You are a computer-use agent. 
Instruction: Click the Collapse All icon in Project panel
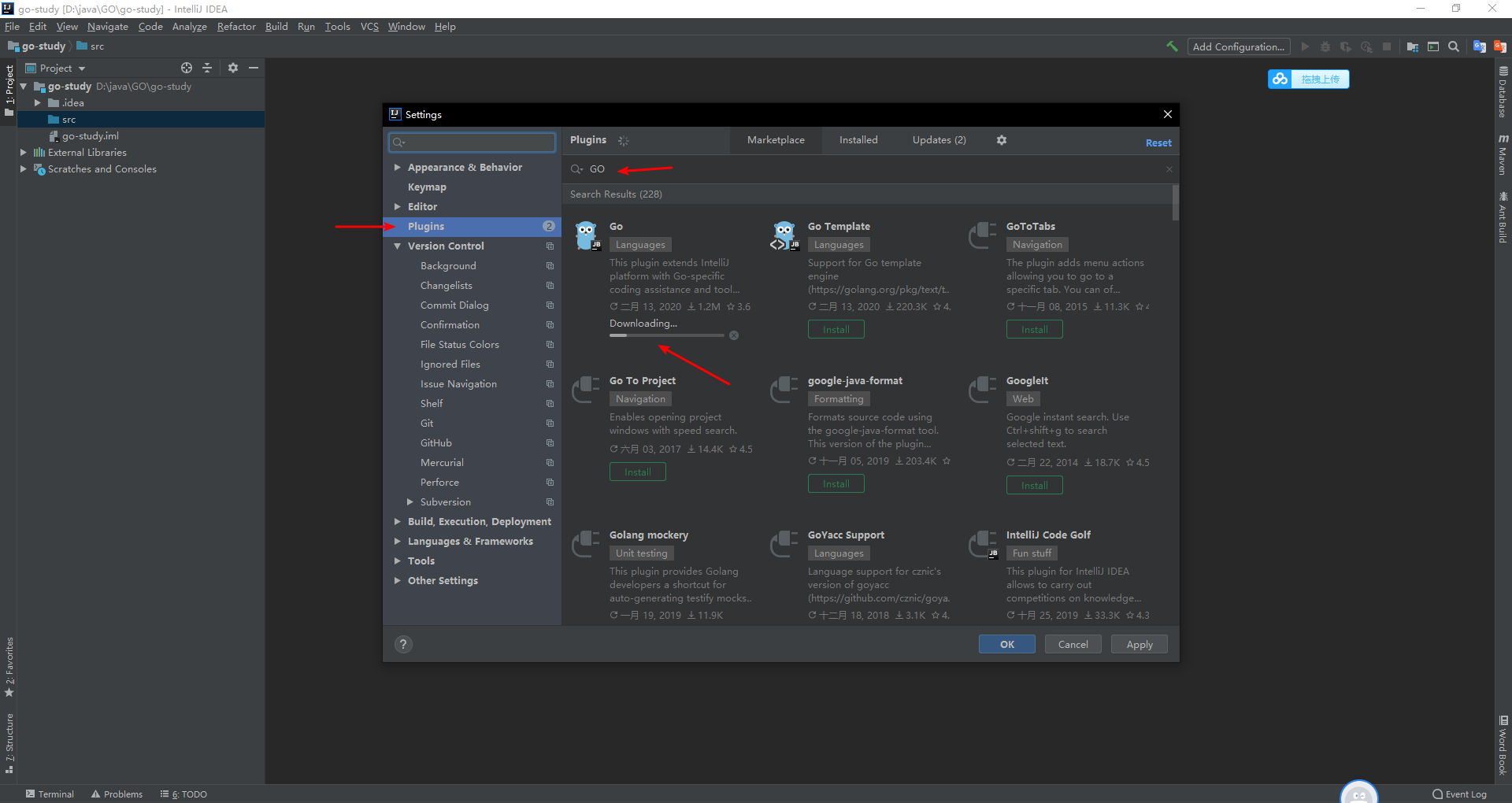(x=207, y=68)
